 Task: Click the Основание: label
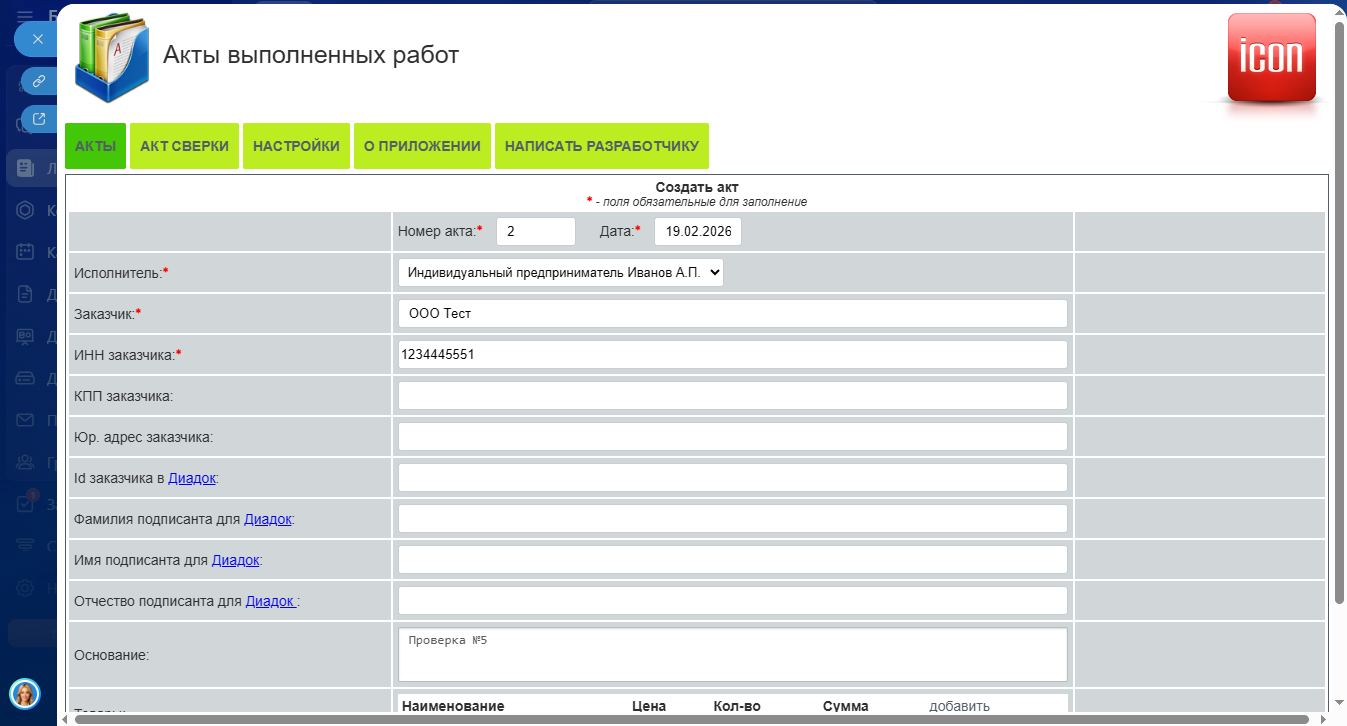tap(112, 655)
